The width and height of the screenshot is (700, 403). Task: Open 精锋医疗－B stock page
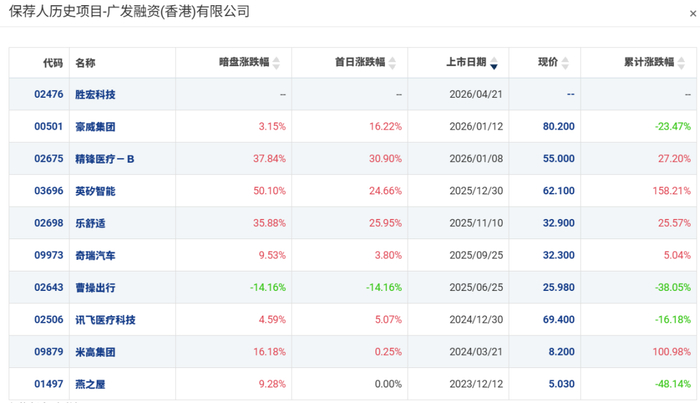[x=104, y=159]
